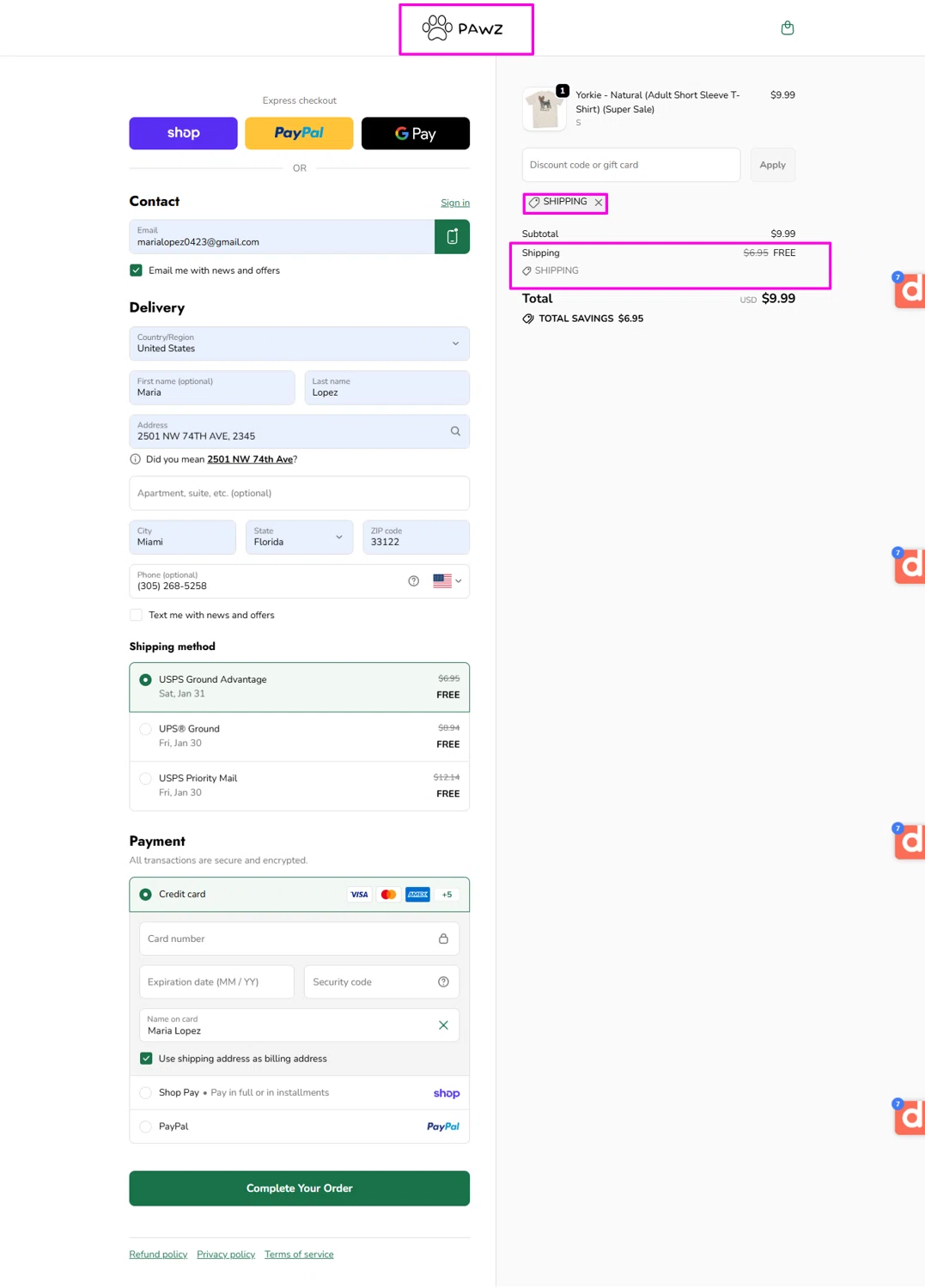The width and height of the screenshot is (925, 1288).
Task: Click the Yorkie T-shirt product thumbnail
Action: click(x=545, y=109)
